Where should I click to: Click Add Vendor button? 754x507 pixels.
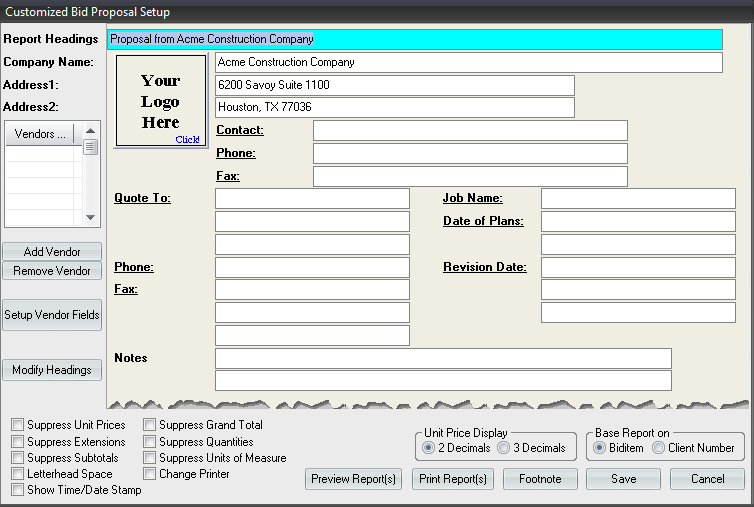click(52, 252)
